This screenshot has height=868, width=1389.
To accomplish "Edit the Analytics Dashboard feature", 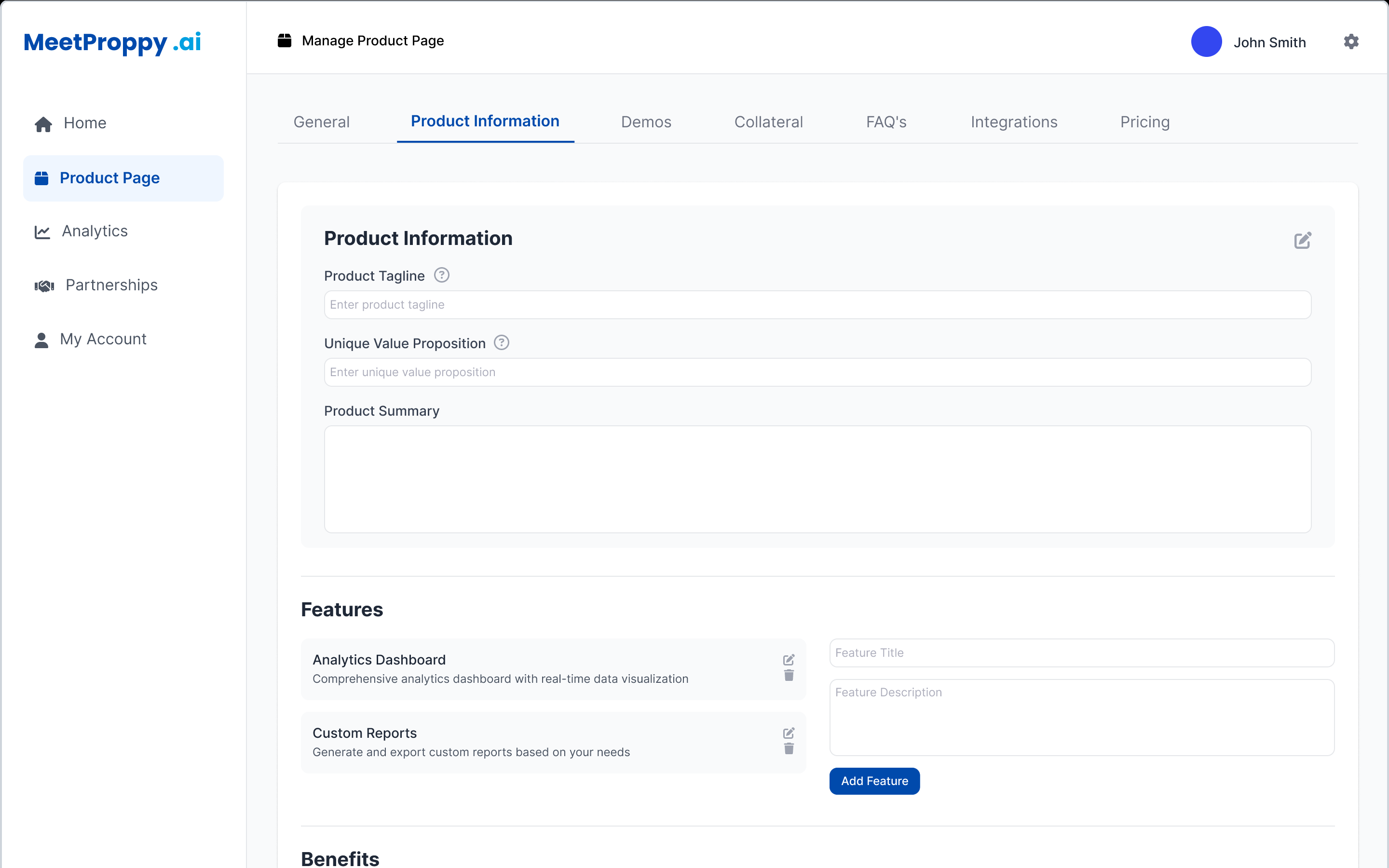I will [x=789, y=660].
